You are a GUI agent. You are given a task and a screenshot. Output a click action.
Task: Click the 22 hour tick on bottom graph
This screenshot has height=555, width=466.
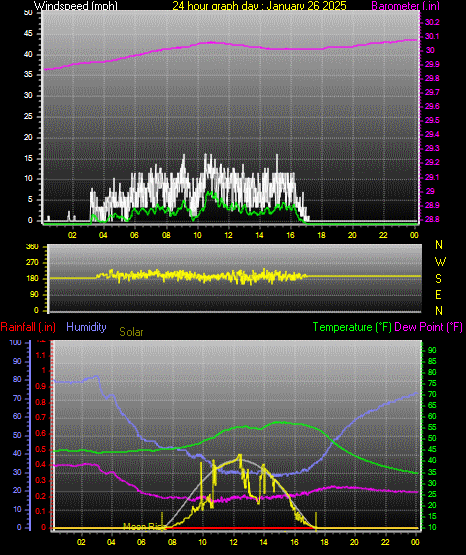point(385,542)
